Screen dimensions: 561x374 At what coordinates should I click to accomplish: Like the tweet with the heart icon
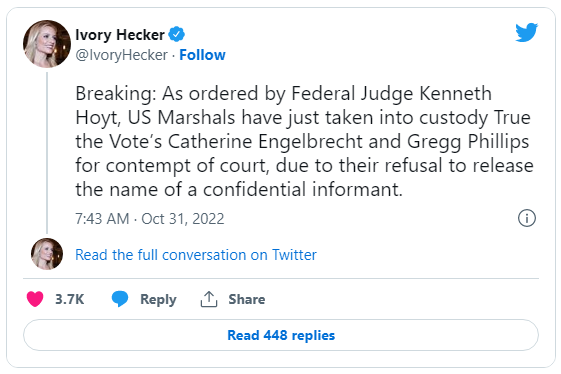[x=35, y=299]
